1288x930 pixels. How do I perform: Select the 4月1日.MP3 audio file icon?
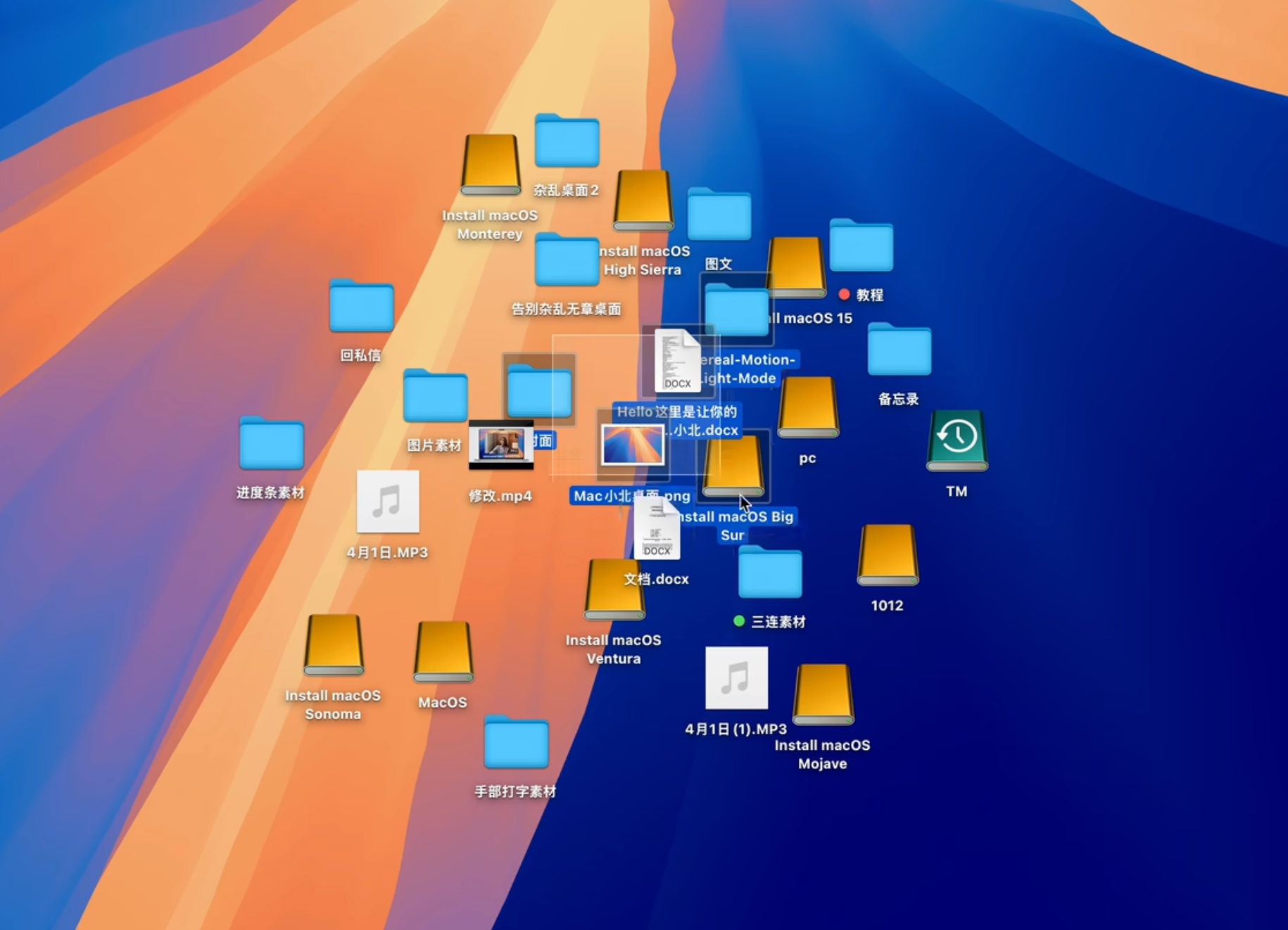tap(388, 502)
